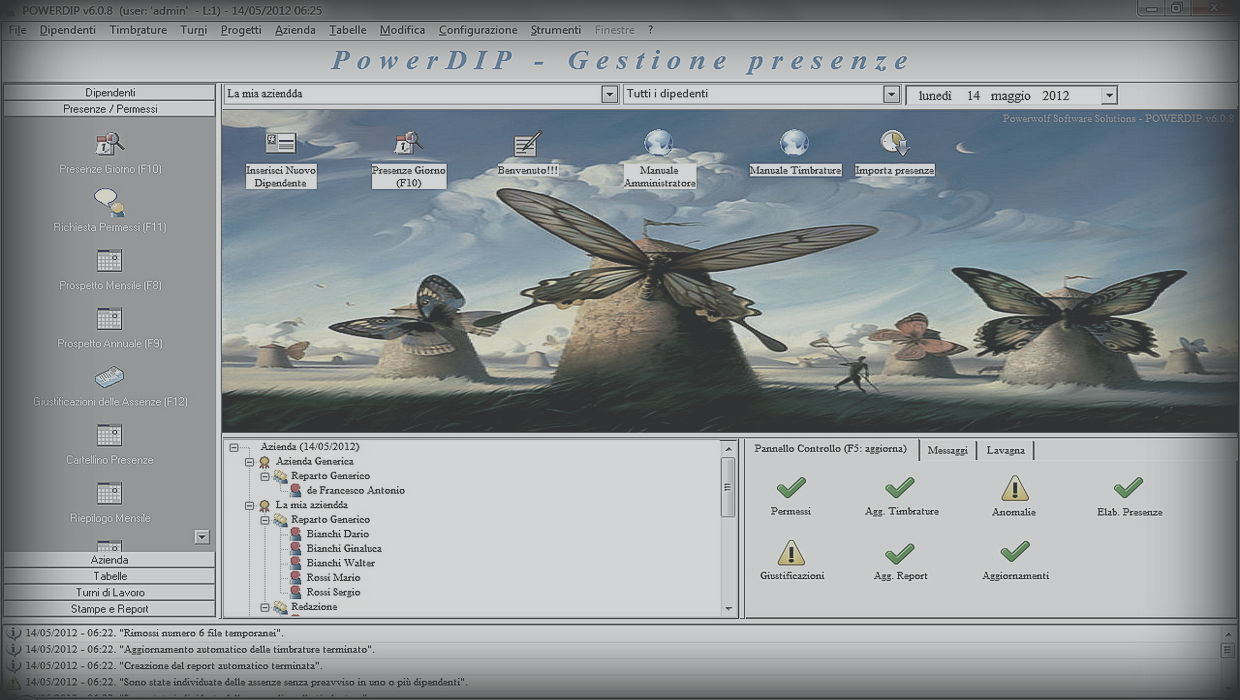Click log entry 'Creazione del report automatico terminata'
1240x700 pixels.
click(x=173, y=665)
